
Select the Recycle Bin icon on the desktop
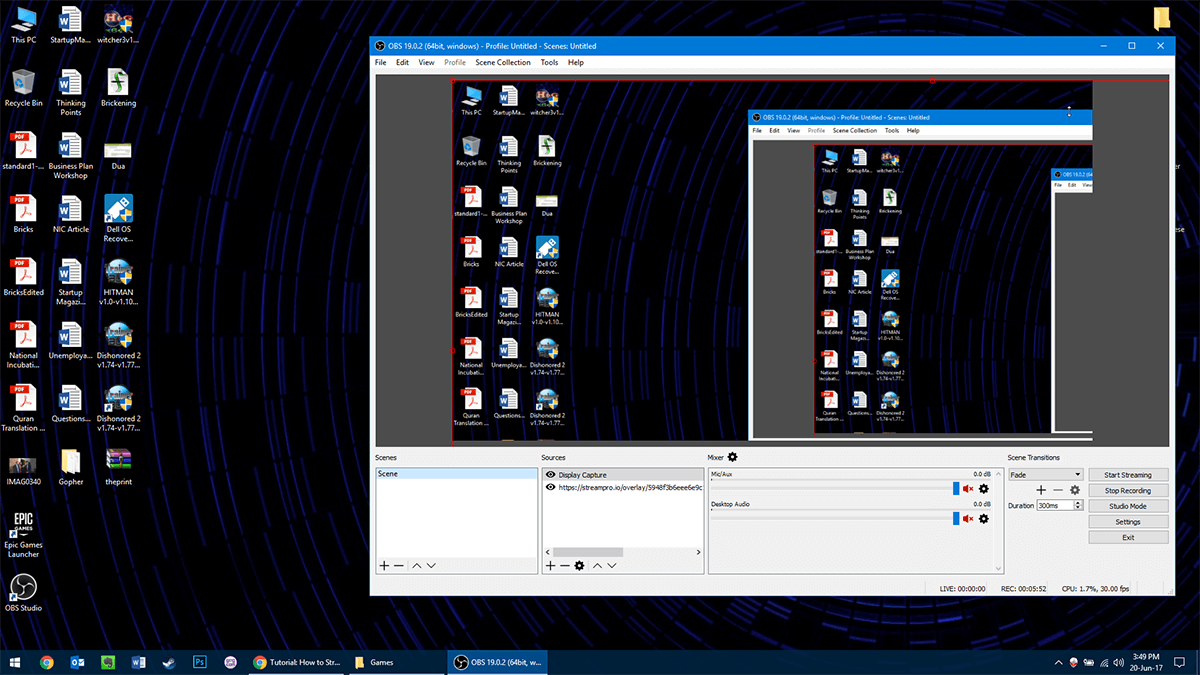click(24, 88)
